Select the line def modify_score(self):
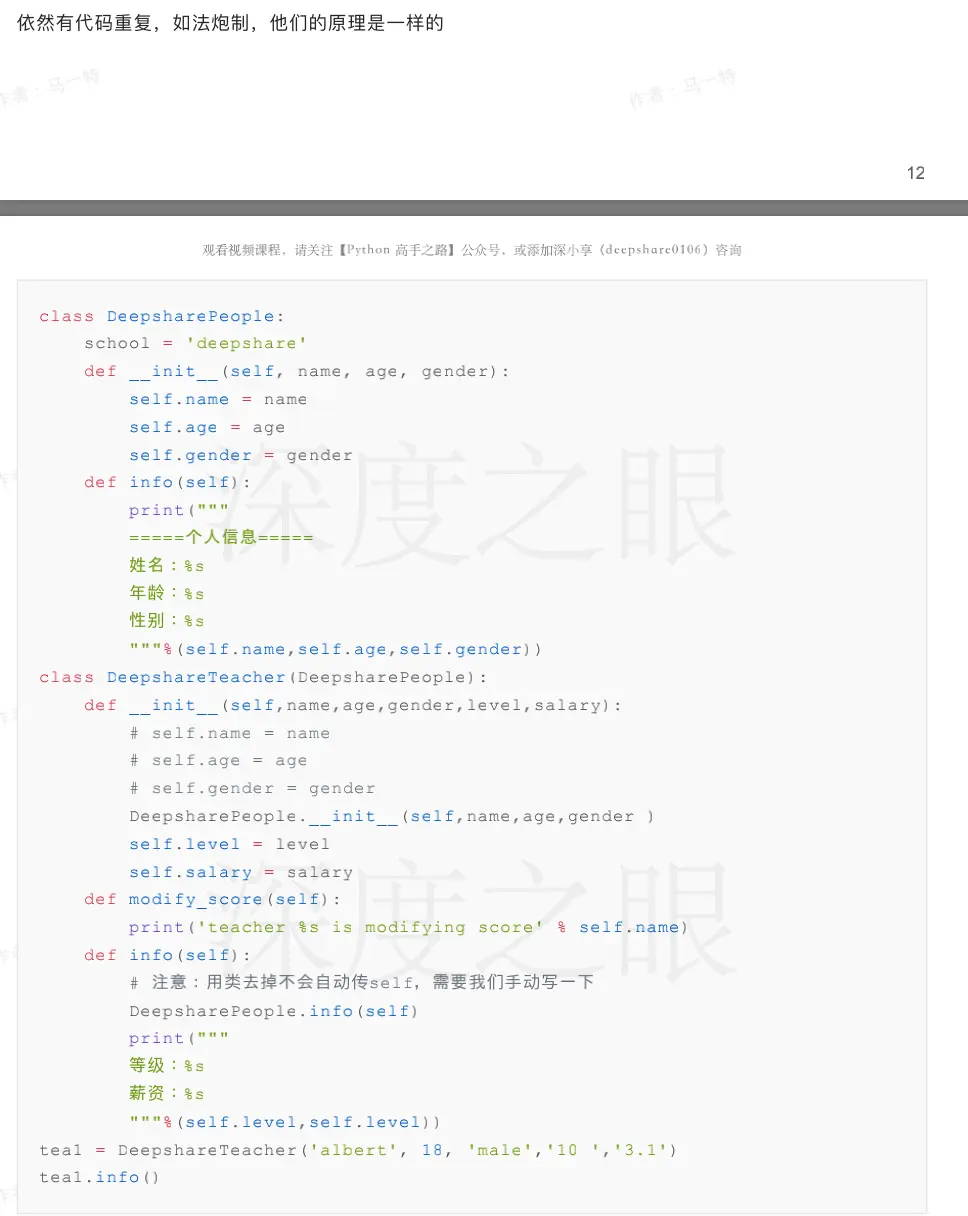The width and height of the screenshot is (968, 1216). click(x=213, y=899)
